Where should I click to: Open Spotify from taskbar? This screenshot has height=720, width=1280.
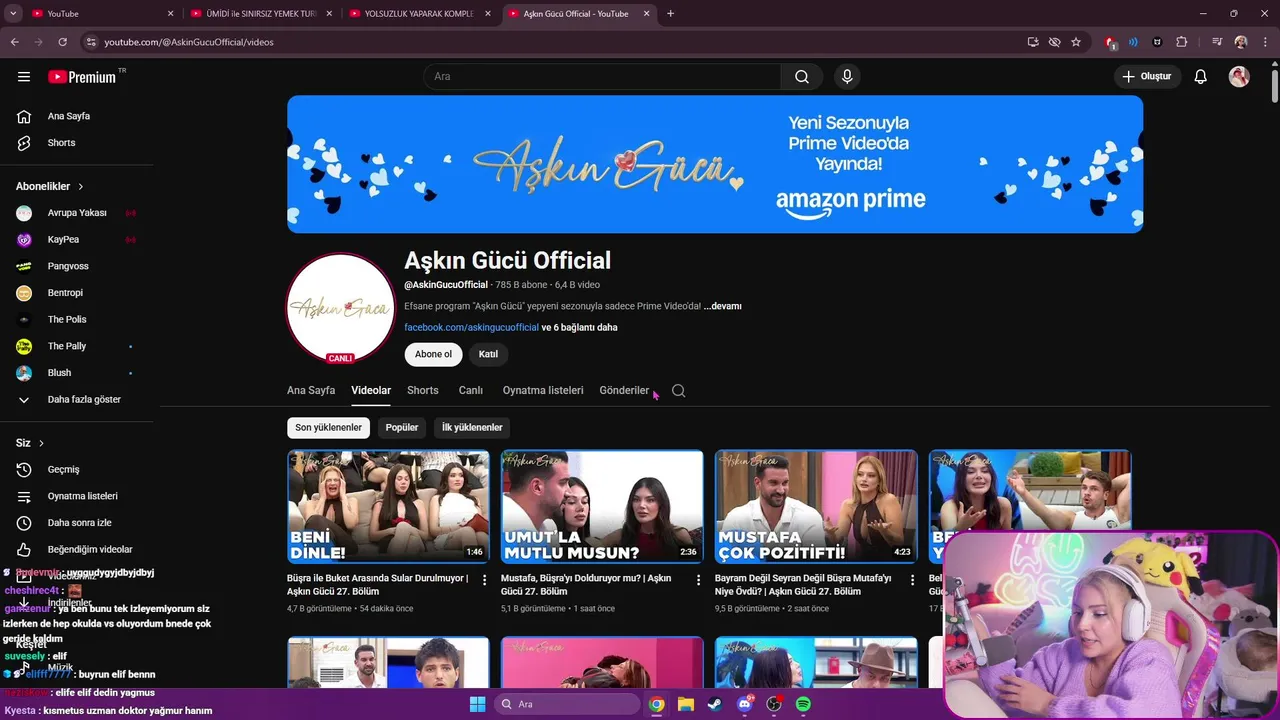pos(803,704)
